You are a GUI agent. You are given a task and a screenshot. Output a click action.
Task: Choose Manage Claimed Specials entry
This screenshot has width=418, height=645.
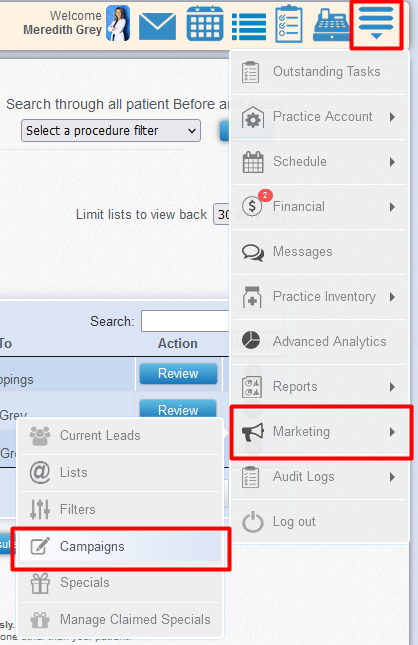tap(120, 619)
